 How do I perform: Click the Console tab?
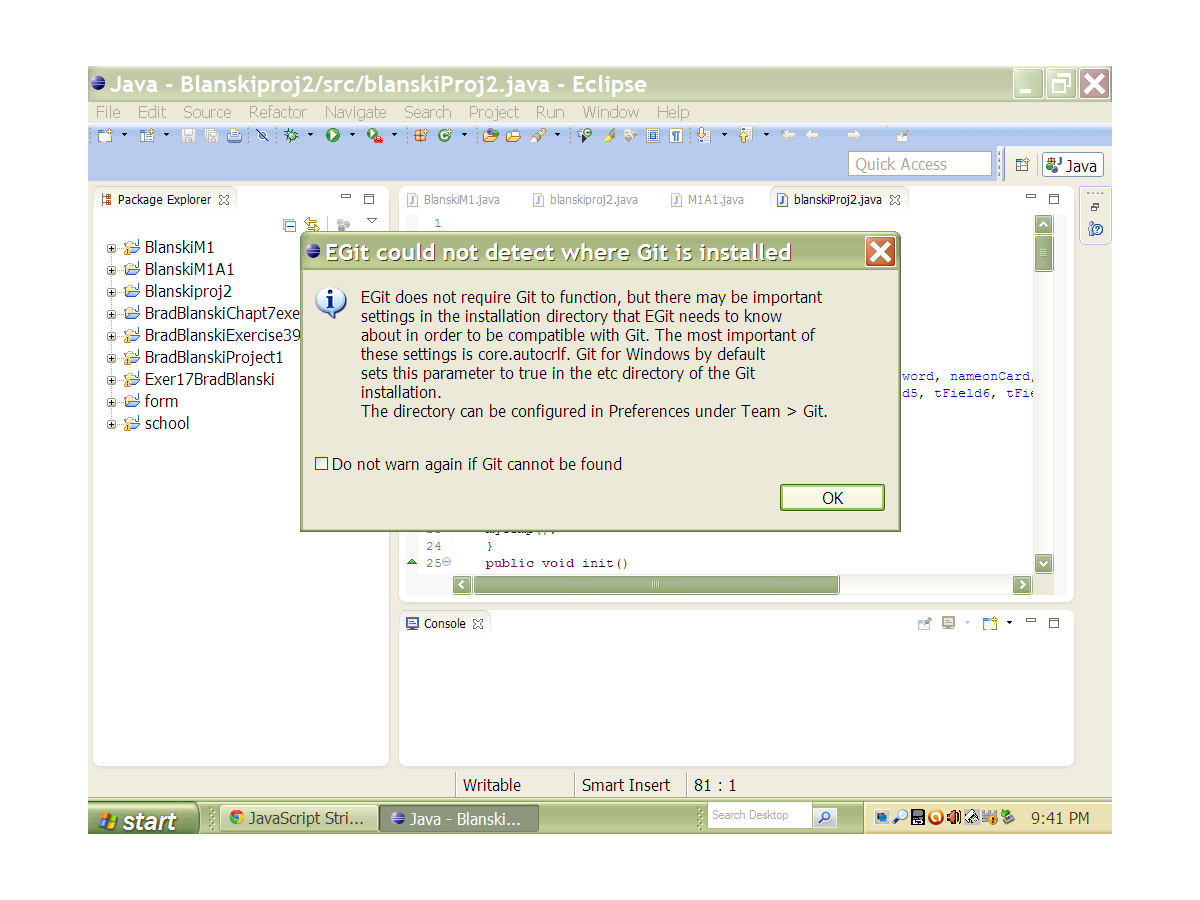click(445, 623)
